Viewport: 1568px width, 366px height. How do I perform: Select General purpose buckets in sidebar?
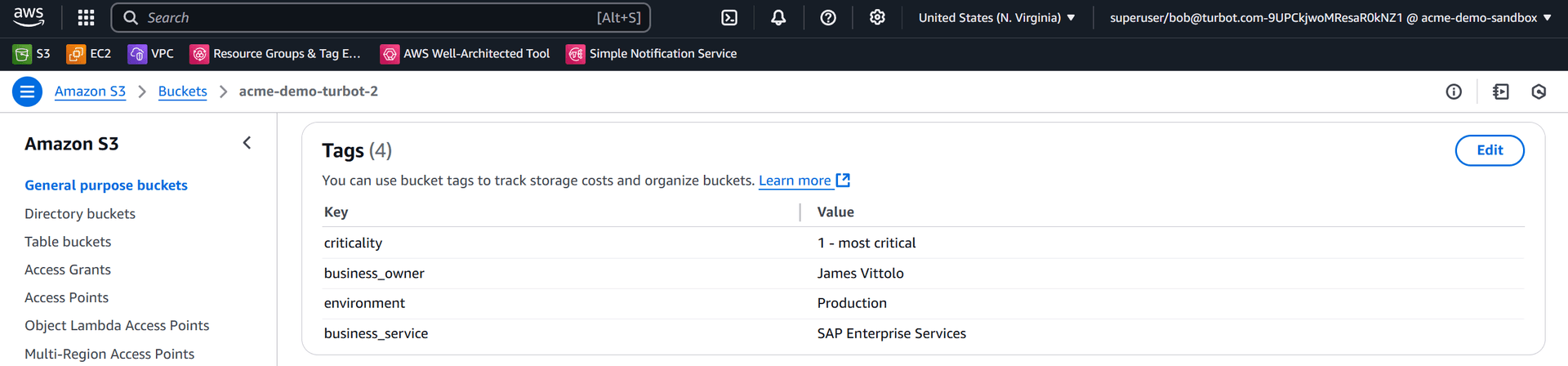tap(106, 185)
